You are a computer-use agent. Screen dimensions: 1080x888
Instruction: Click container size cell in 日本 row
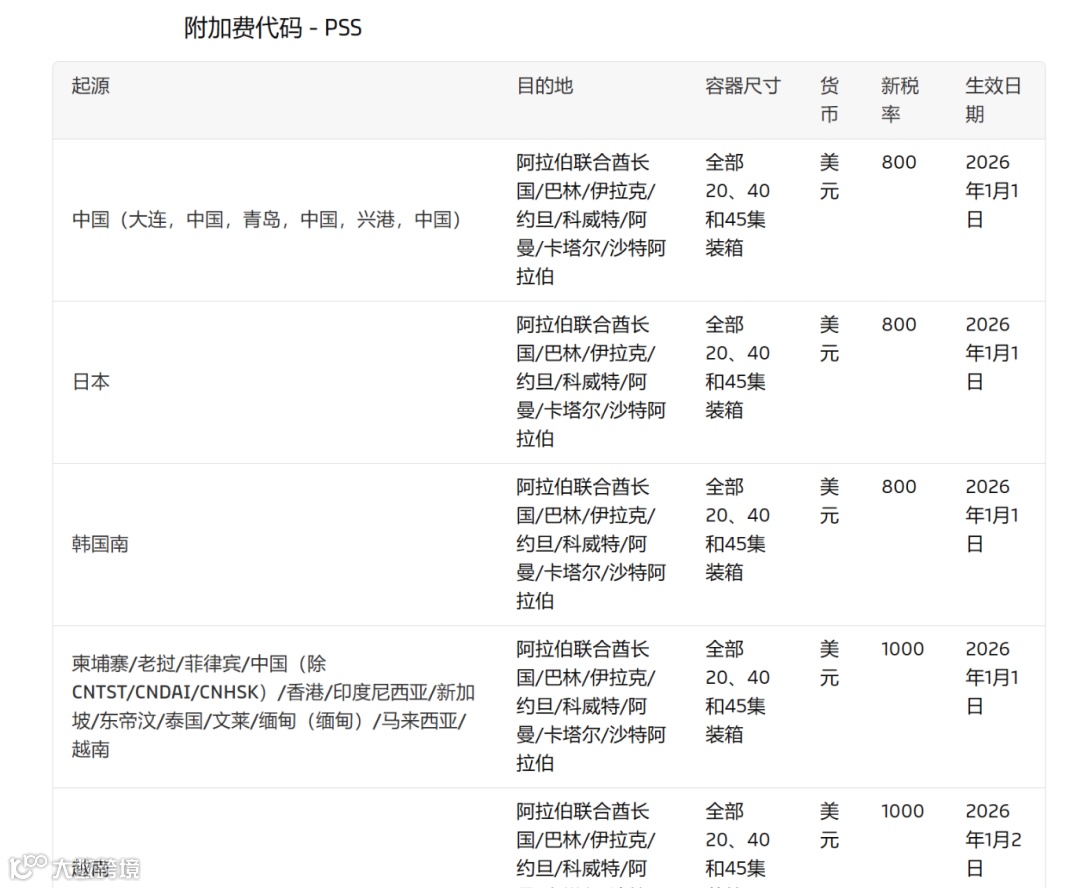click(737, 367)
